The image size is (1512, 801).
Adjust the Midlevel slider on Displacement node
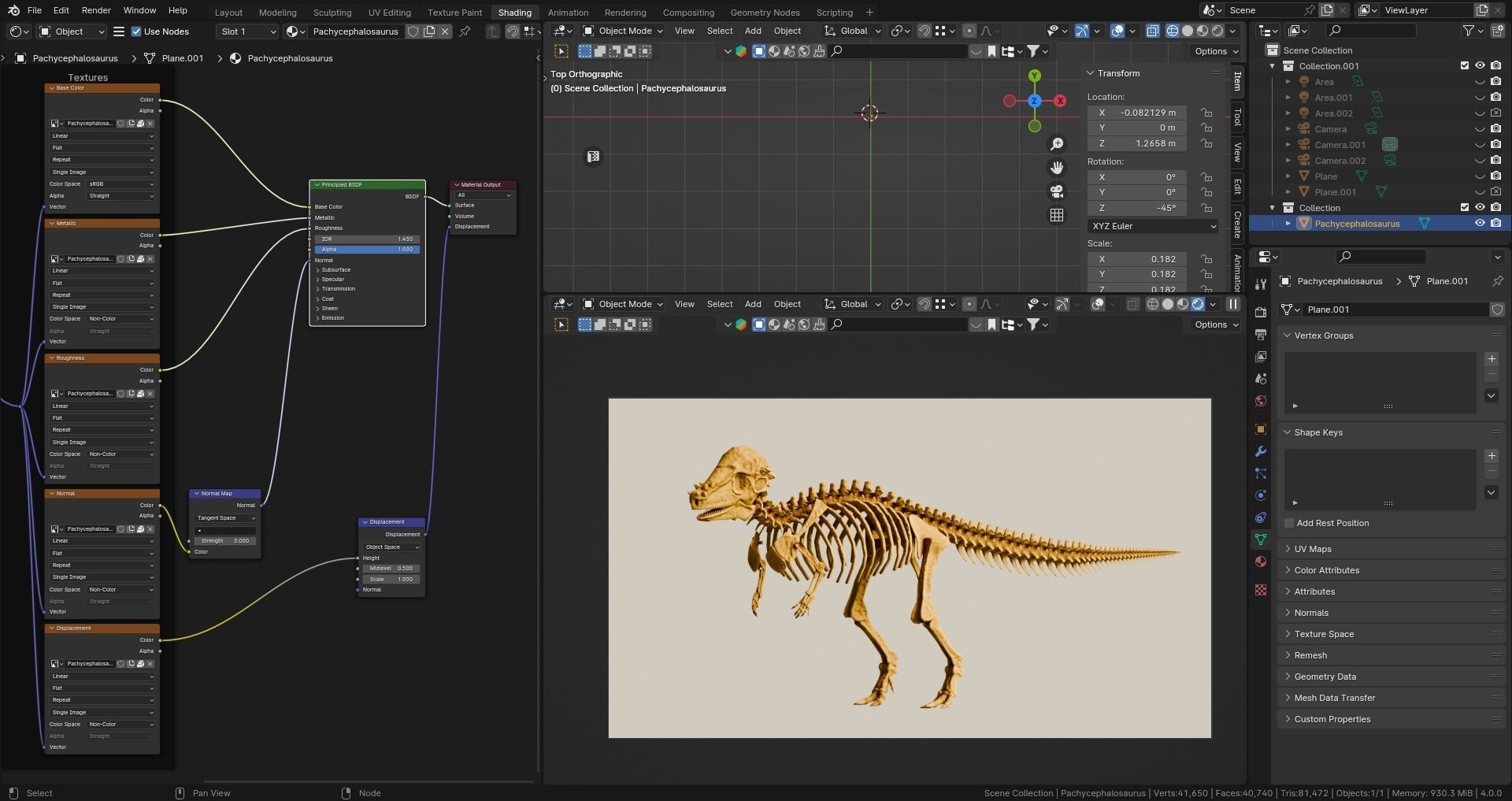[391, 568]
